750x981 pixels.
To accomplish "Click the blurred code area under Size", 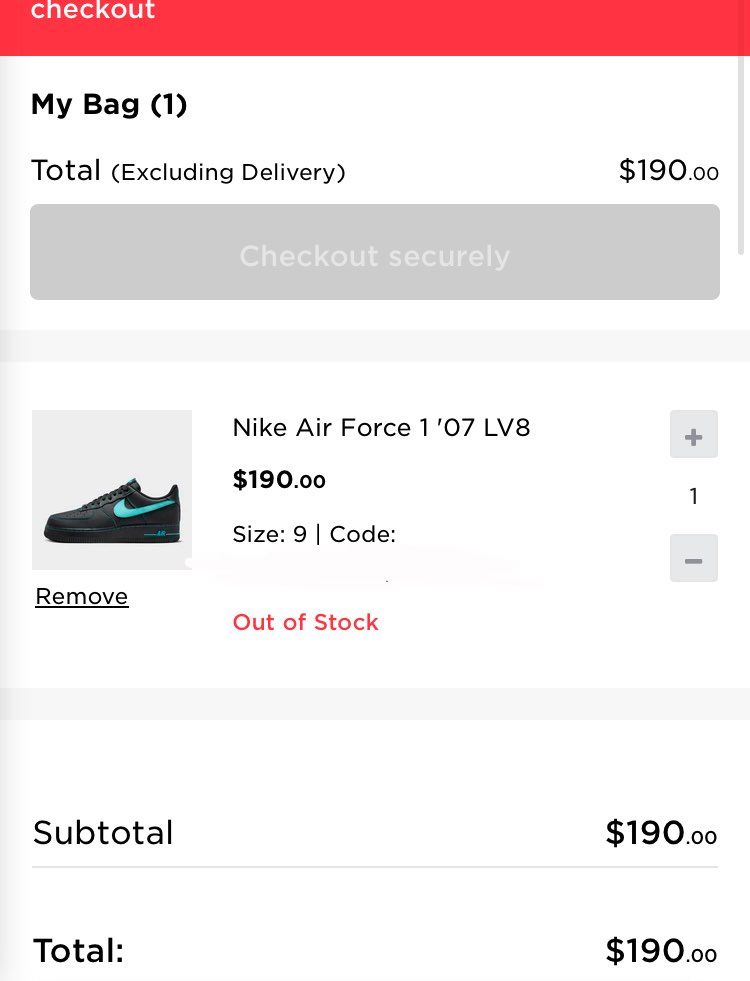I will 369,566.
